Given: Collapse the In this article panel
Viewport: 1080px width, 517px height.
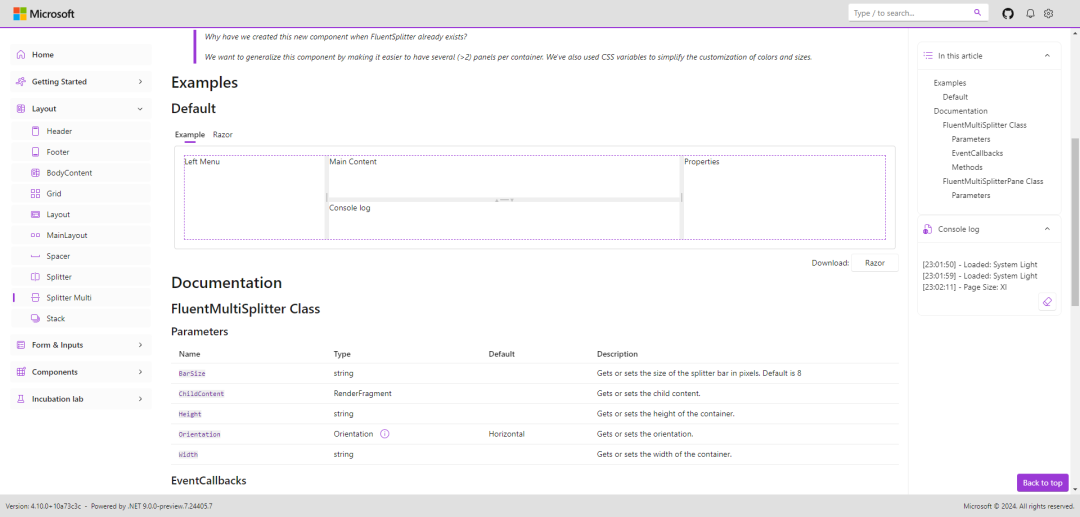Looking at the screenshot, I should 1047,56.
